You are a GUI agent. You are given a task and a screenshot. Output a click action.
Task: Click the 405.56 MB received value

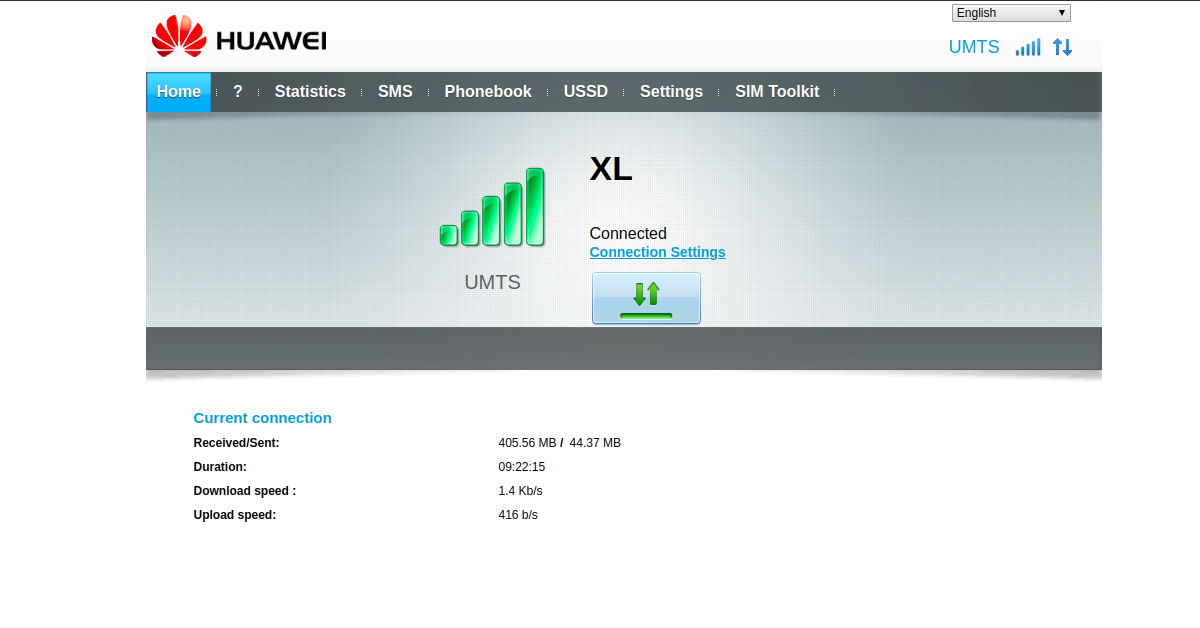tap(527, 443)
